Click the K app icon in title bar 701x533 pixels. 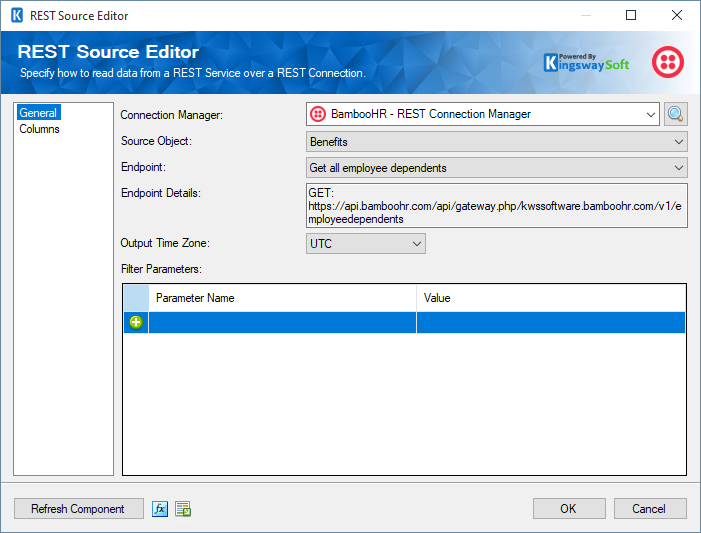coord(17,15)
